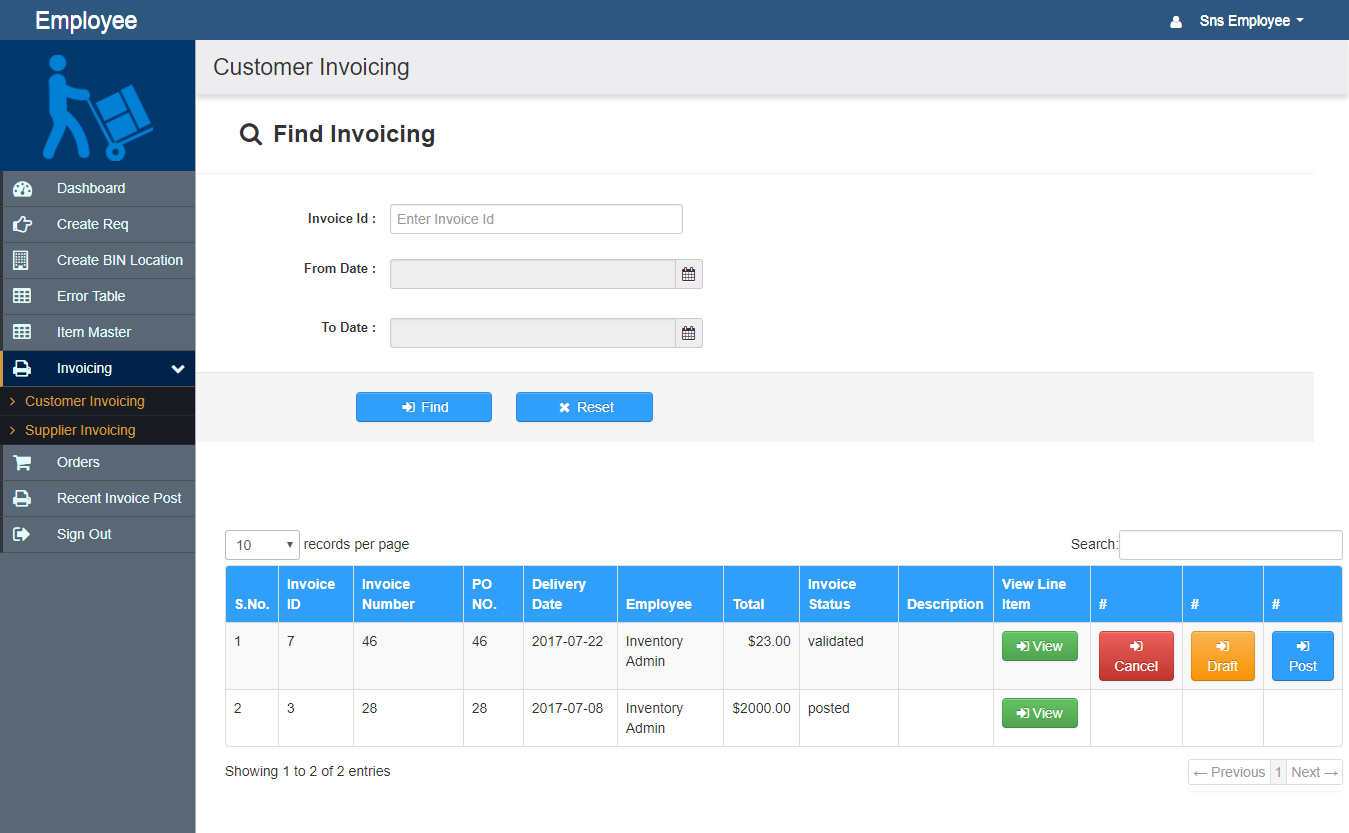The width and height of the screenshot is (1349, 833).
Task: Select the Dashboard gauge icon in the sidebar
Action: (x=22, y=188)
